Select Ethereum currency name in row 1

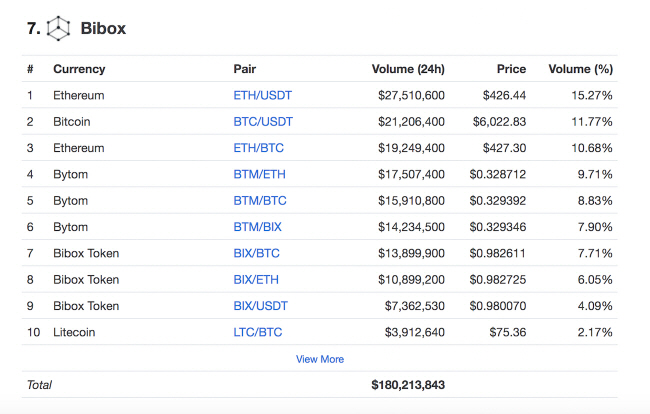coord(79,95)
